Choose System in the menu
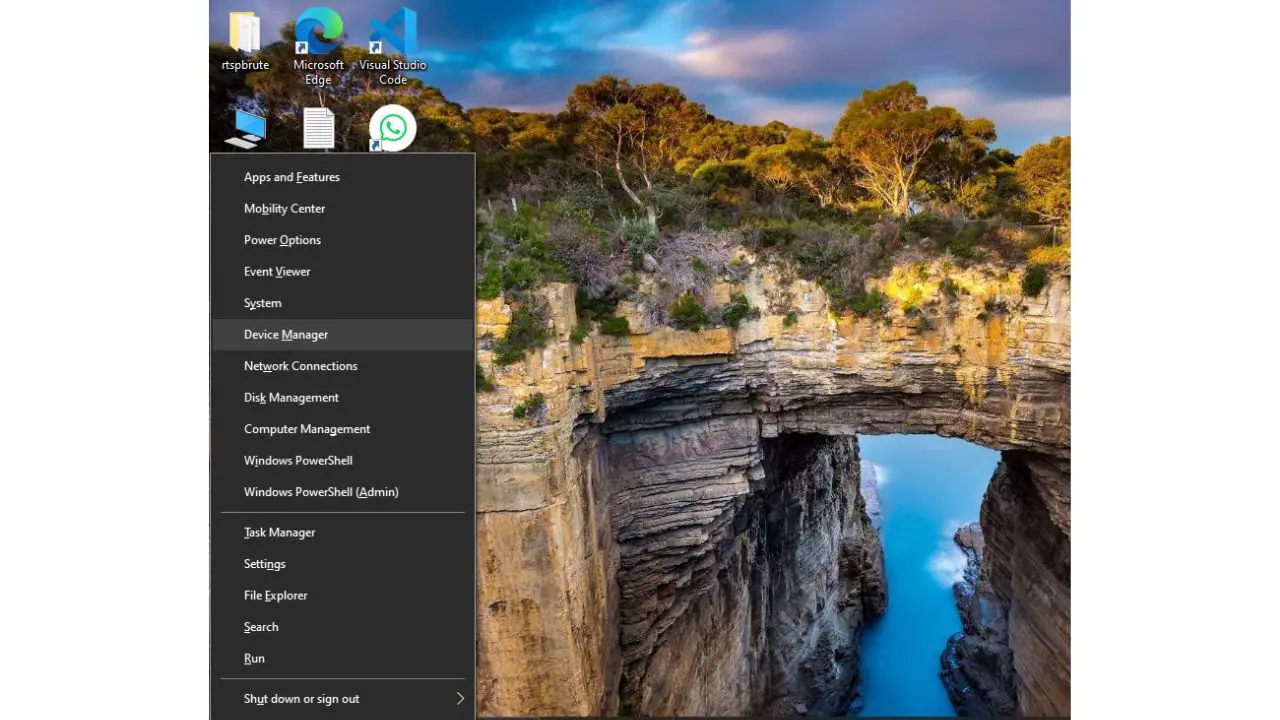 343,303
